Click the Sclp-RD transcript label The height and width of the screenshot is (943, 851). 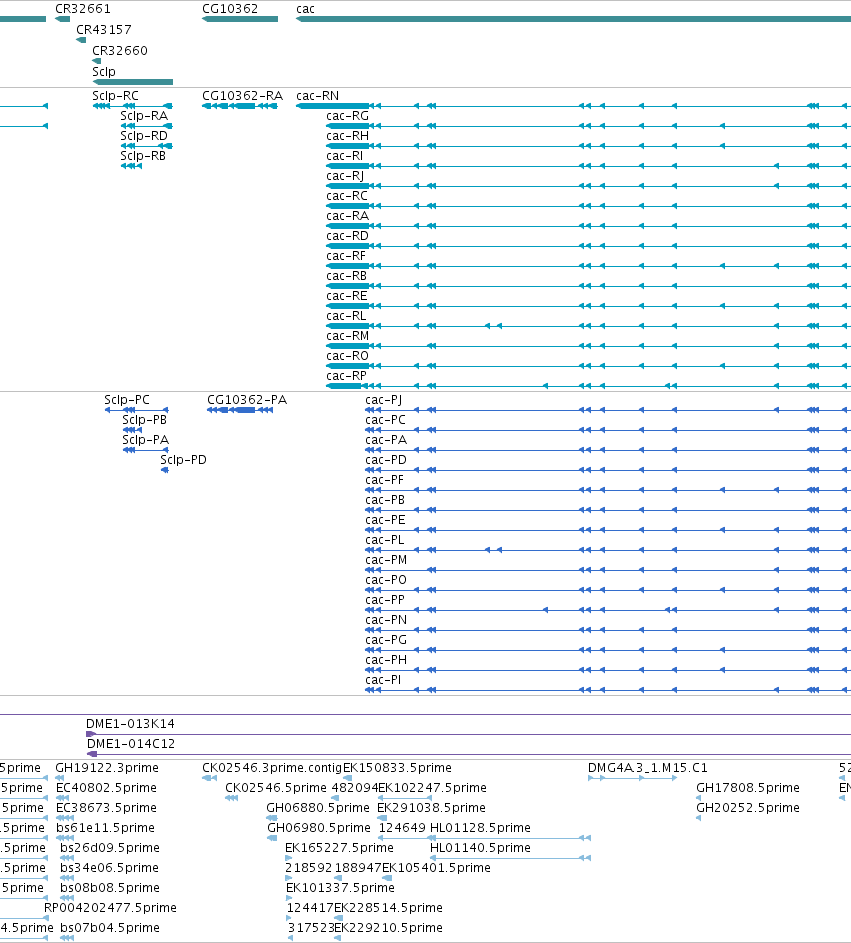(144, 135)
